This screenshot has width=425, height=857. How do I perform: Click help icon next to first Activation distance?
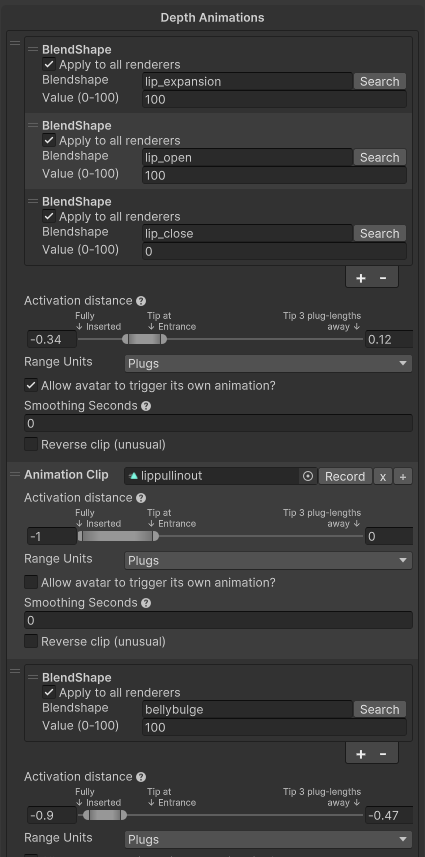pyautogui.click(x=141, y=301)
